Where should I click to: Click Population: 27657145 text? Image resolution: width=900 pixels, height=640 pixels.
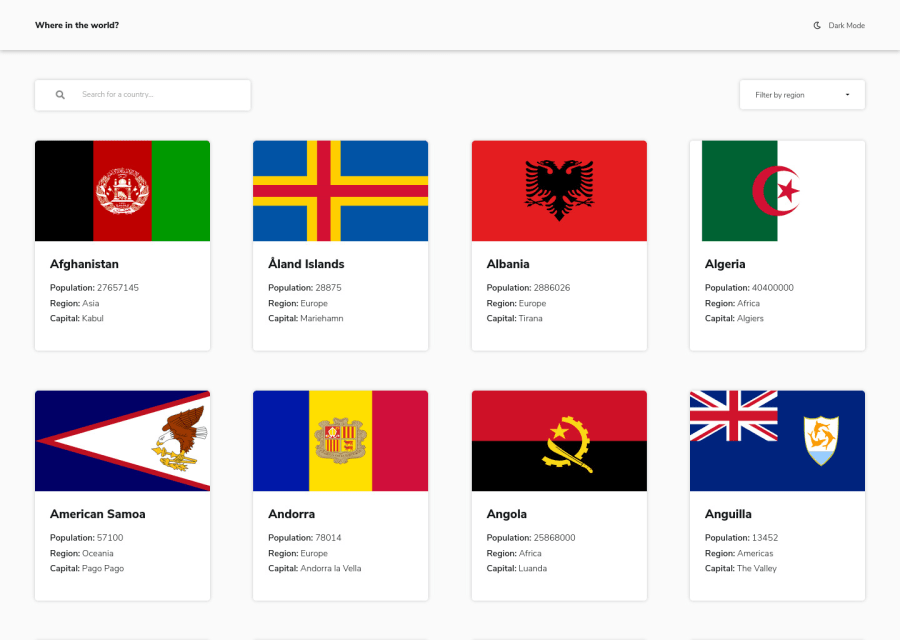94,288
